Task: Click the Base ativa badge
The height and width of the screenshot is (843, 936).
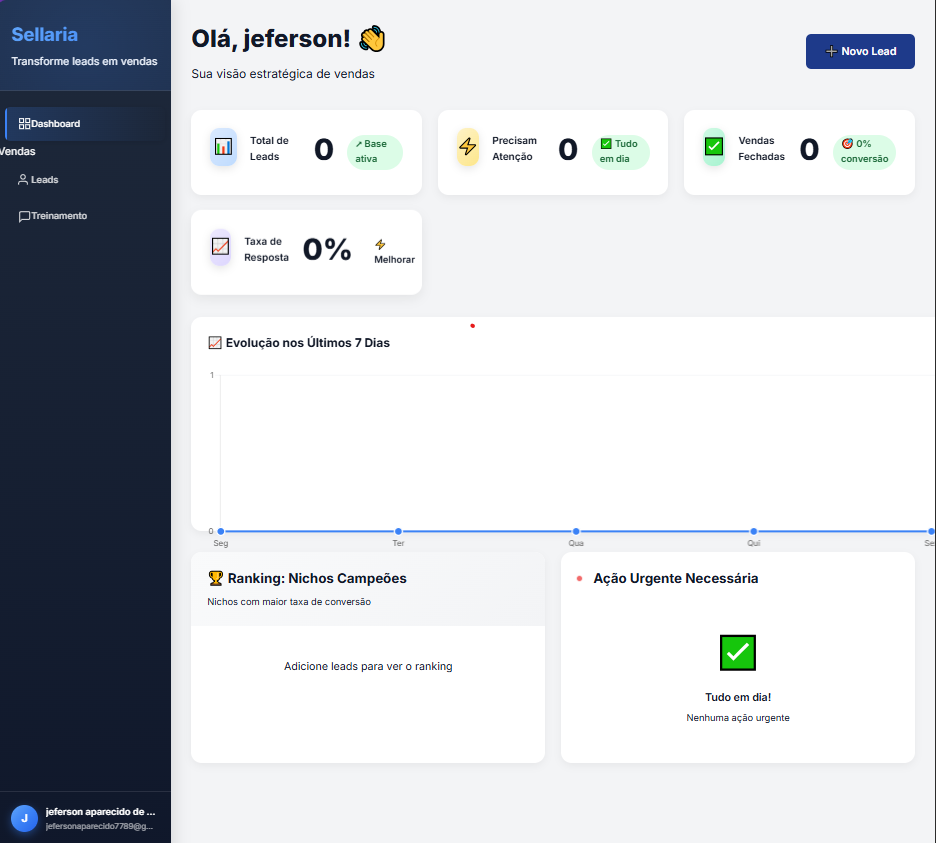Action: [x=375, y=152]
